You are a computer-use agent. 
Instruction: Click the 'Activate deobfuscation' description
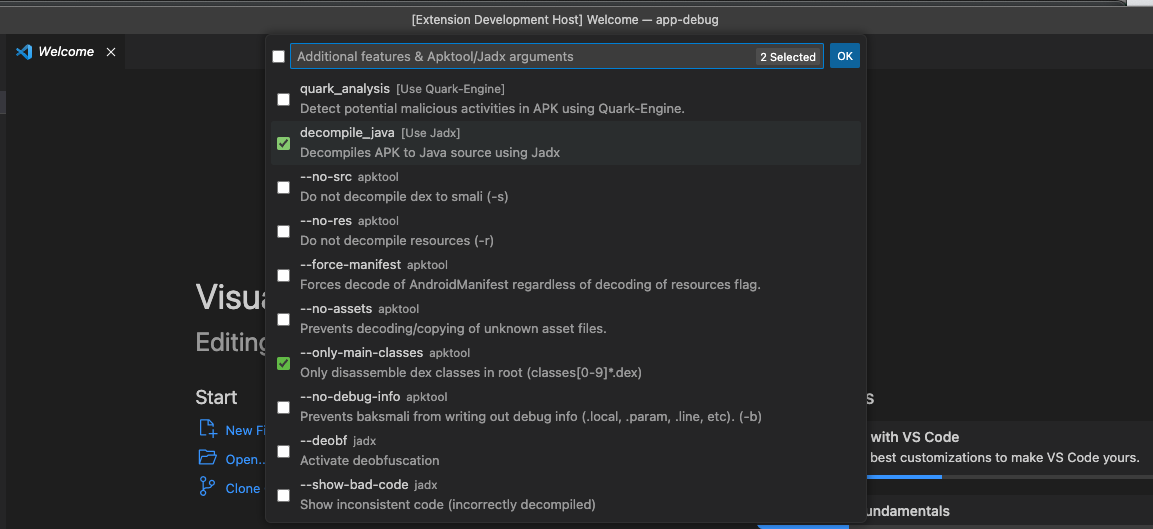click(370, 461)
